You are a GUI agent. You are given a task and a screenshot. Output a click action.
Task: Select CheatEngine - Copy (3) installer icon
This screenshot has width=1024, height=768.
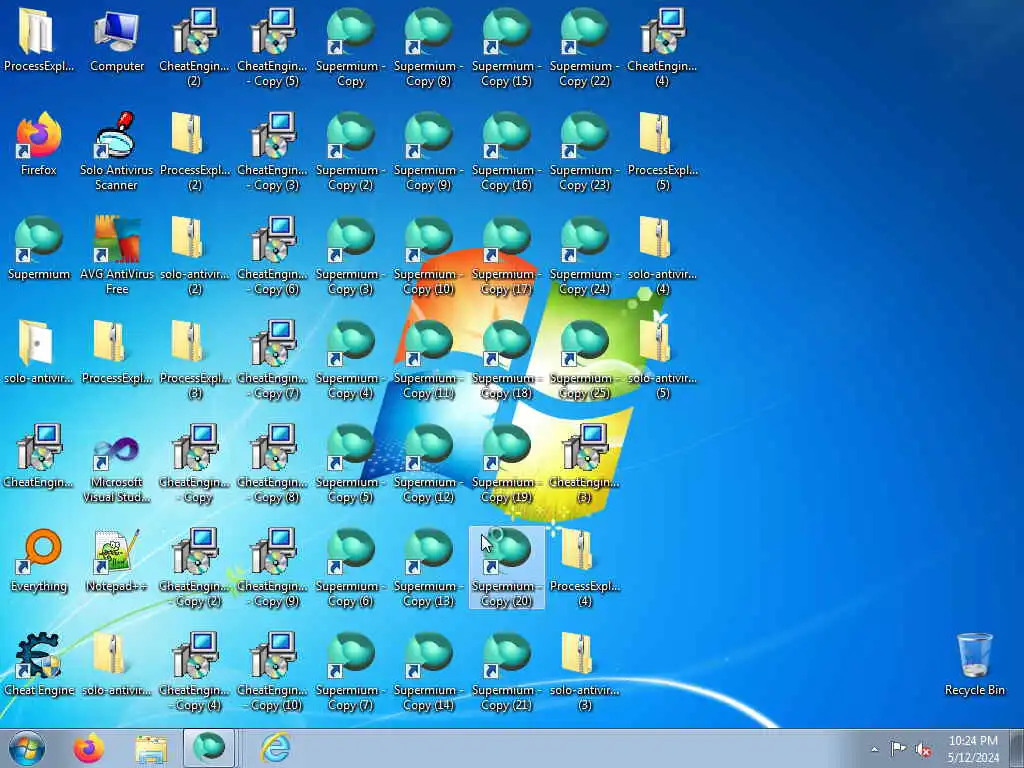(272, 152)
